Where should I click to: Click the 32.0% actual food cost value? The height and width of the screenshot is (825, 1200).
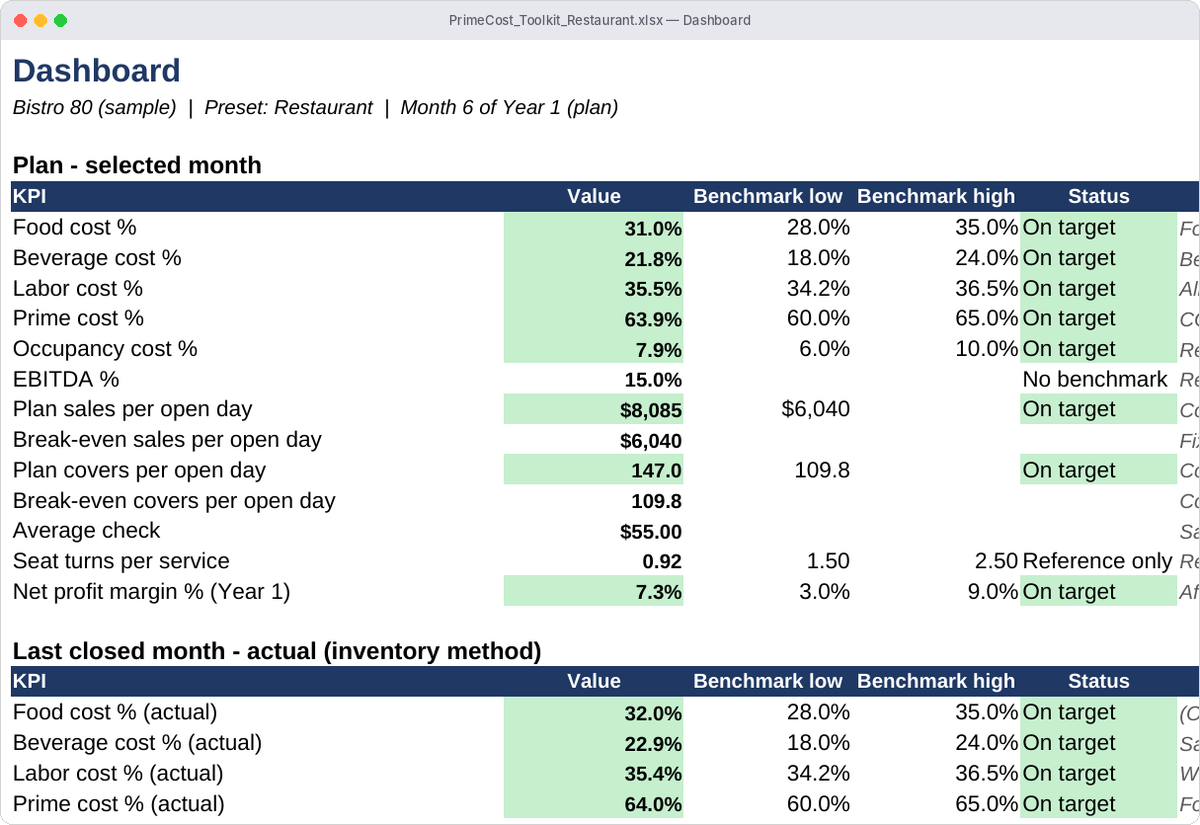pos(594,713)
